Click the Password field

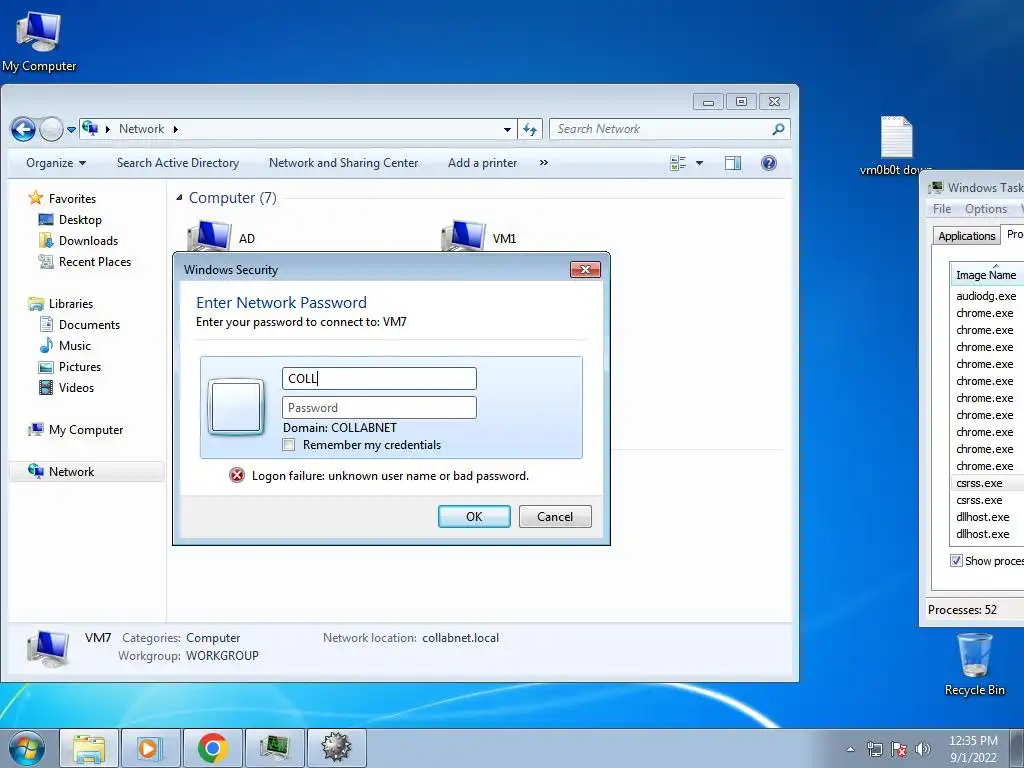[379, 408]
